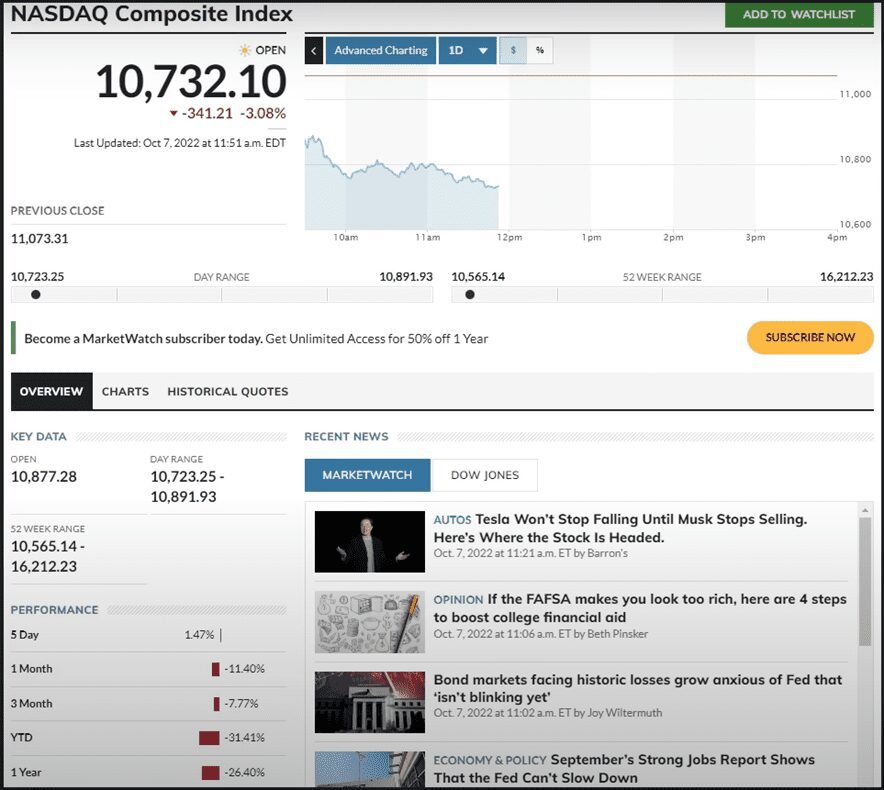The image size is (884, 790).
Task: Open Advanced Charting
Action: coord(380,50)
